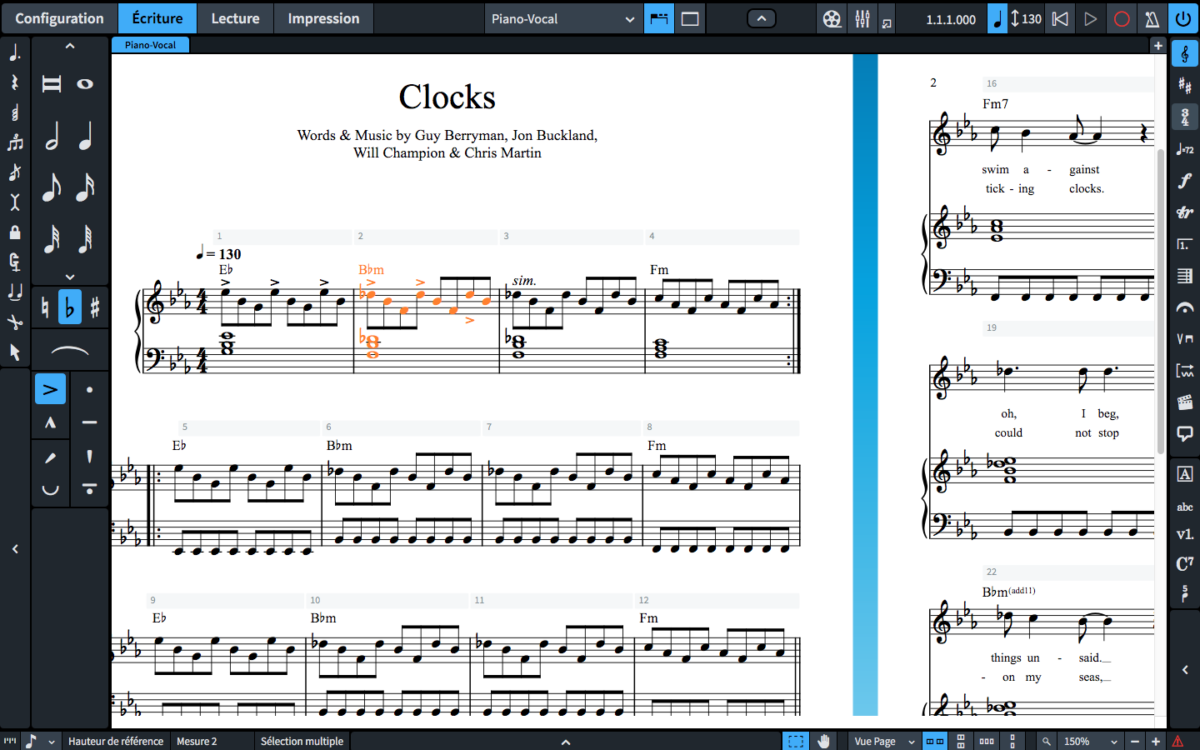Select the staccato dot articulation
Viewport: 1200px width, 750px height.
point(90,389)
